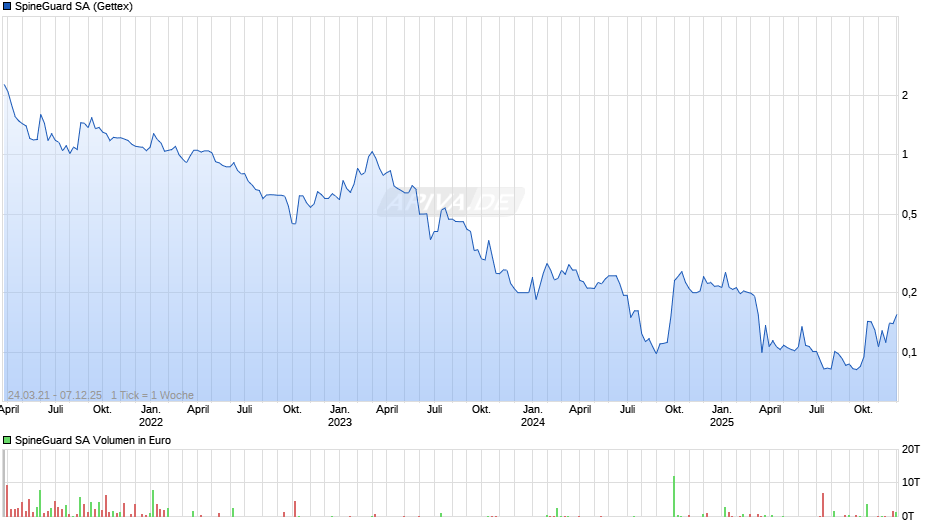Click the '1 Tick = 1 Woche' text
Image resolution: width=940 pixels, height=526 pixels.
click(x=152, y=395)
